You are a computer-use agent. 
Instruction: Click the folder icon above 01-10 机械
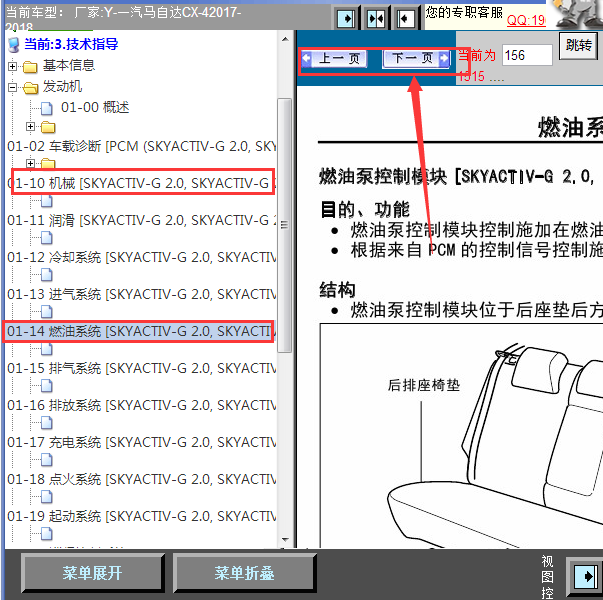pyautogui.click(x=48, y=163)
